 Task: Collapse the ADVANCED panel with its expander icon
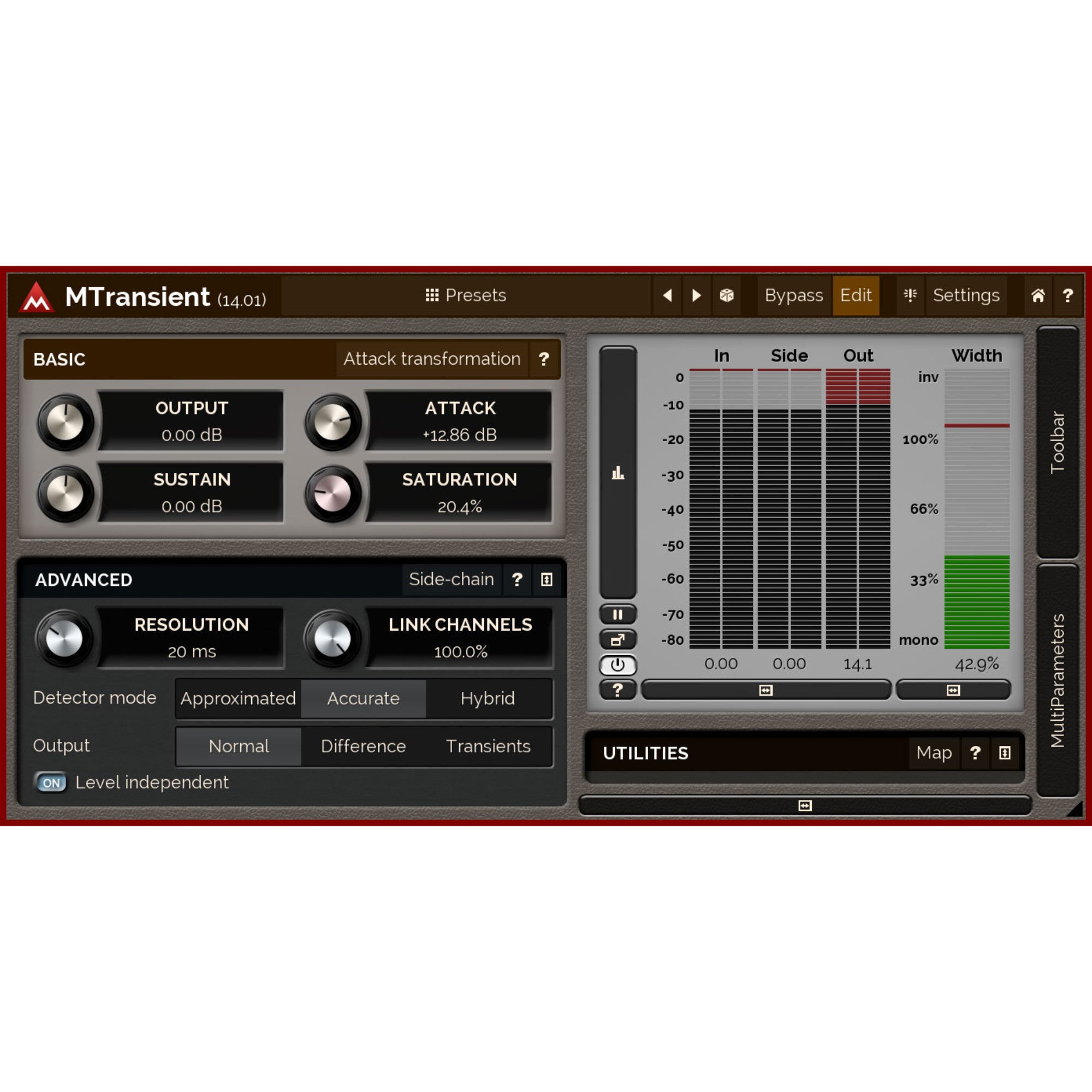pyautogui.click(x=547, y=579)
